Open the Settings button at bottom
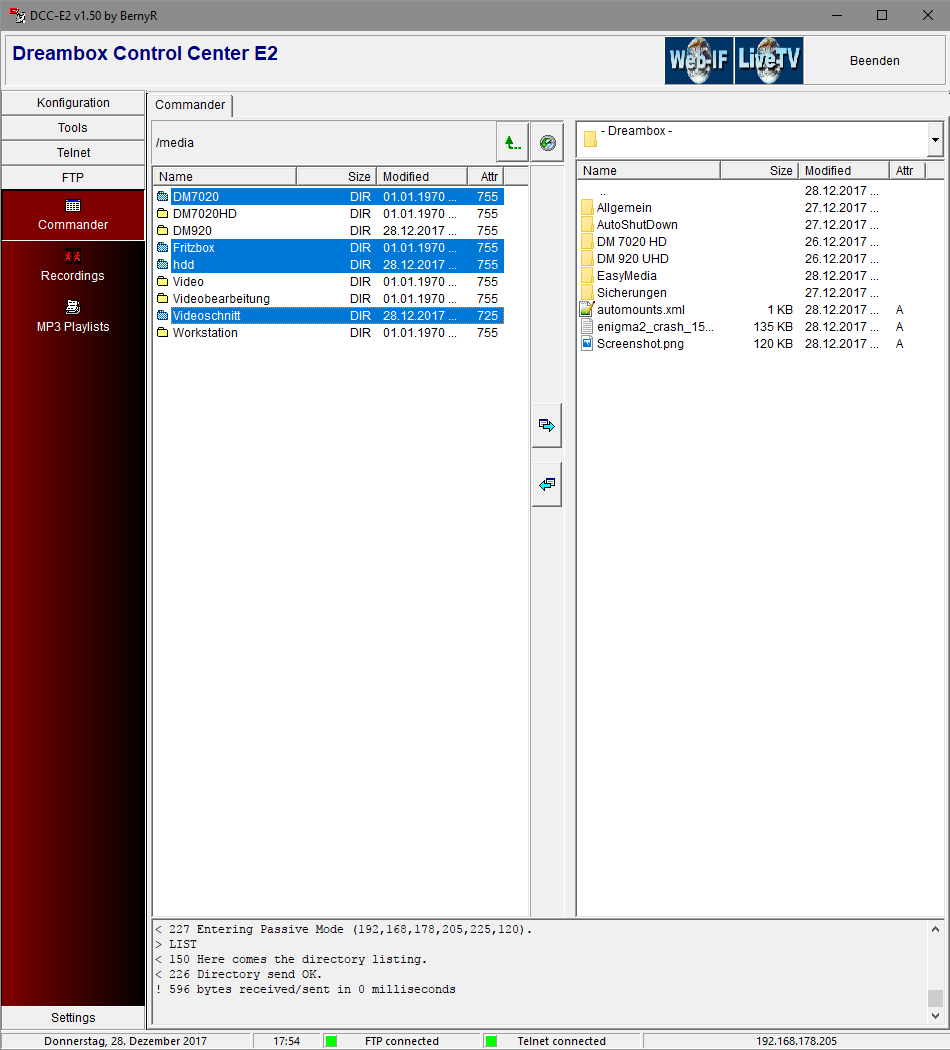 pyautogui.click(x=73, y=1017)
